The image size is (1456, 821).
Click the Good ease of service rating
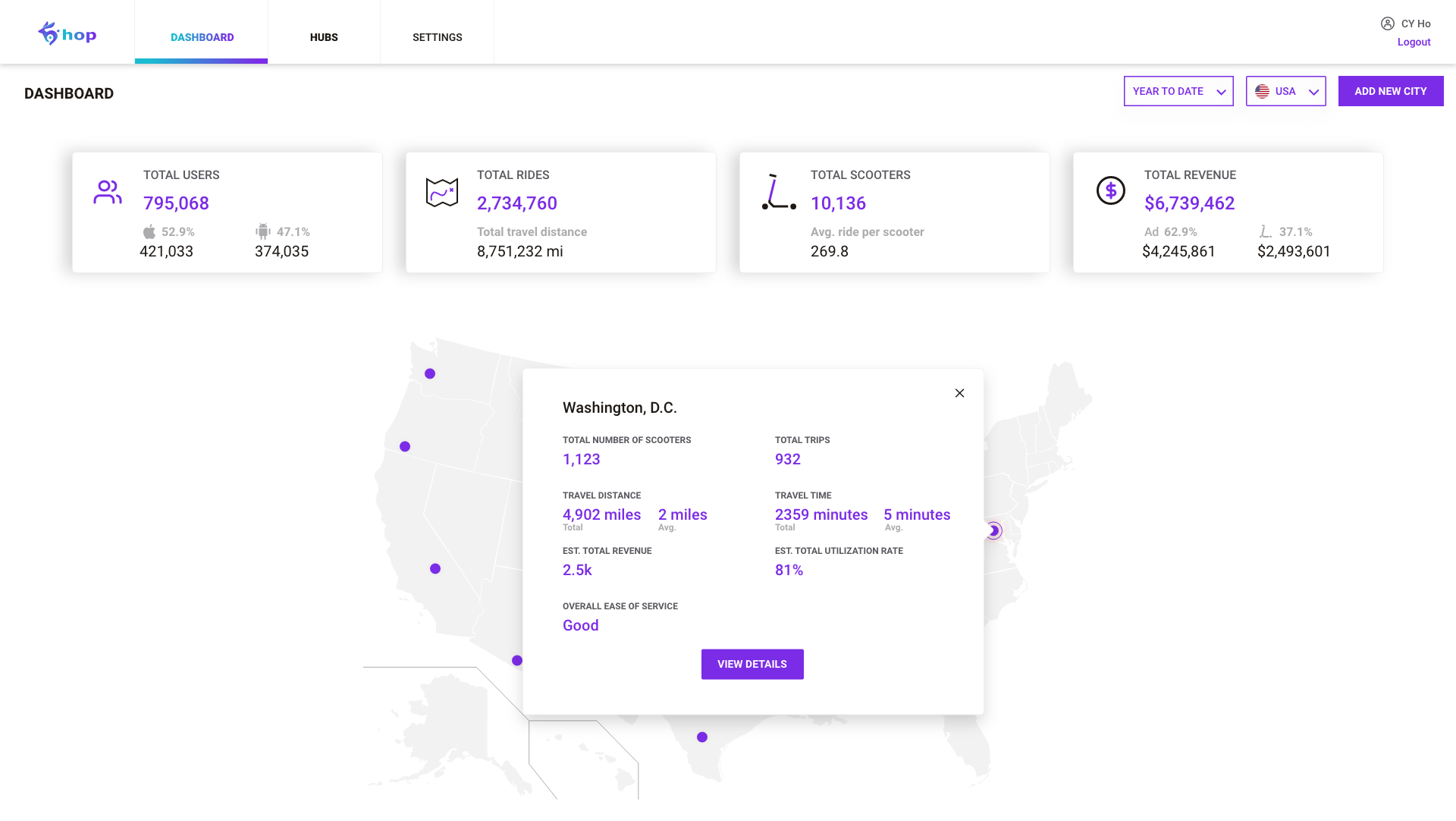(580, 625)
